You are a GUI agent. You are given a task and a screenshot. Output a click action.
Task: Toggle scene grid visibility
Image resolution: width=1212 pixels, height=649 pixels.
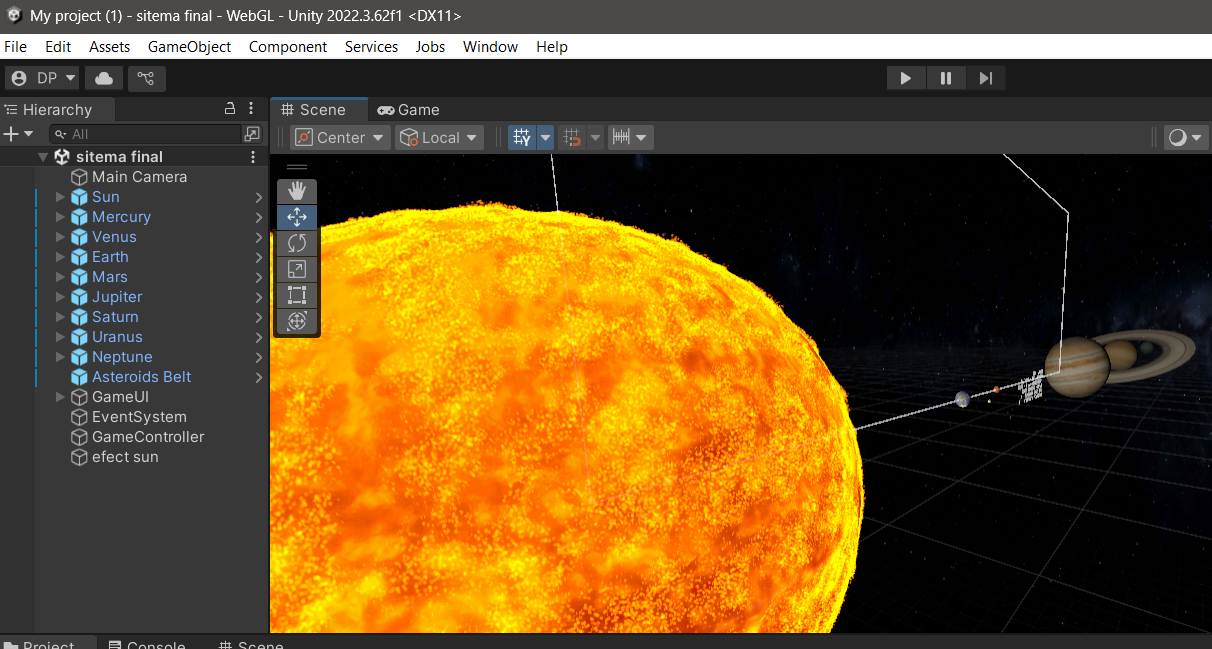pos(522,138)
